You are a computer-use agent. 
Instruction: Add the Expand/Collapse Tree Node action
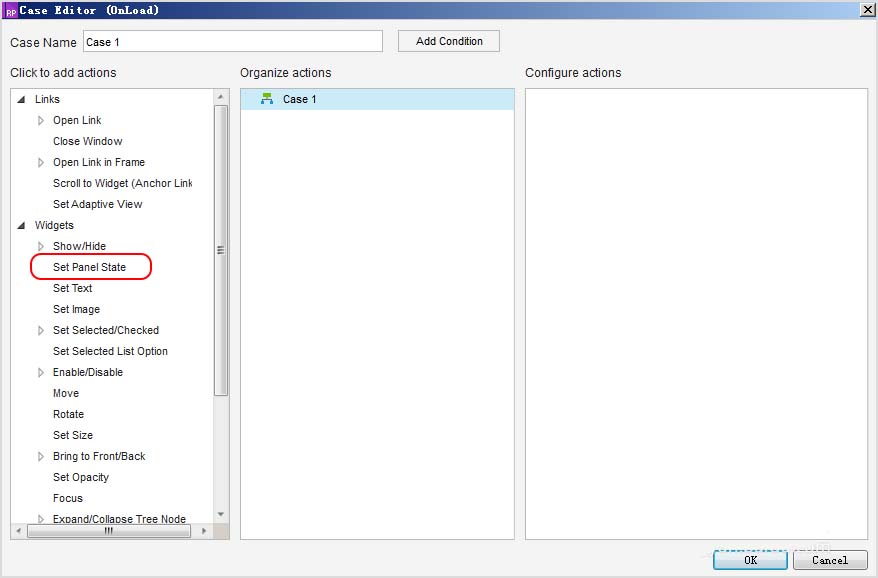(119, 519)
